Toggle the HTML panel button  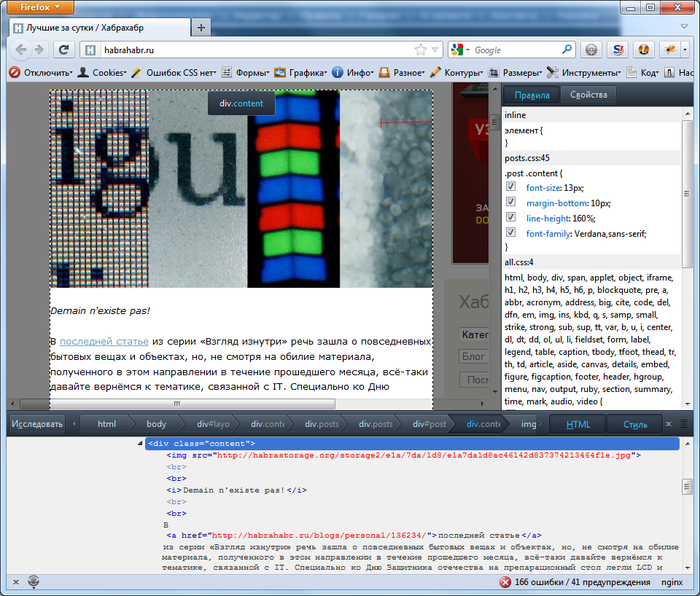[578, 424]
